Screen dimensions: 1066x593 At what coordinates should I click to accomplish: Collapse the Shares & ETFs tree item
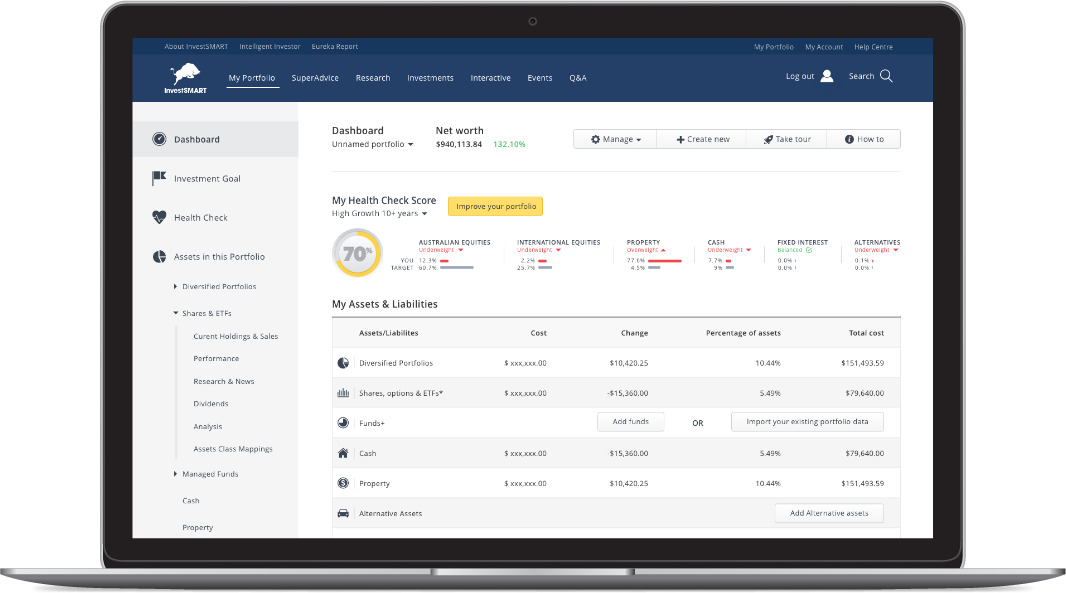[x=176, y=314]
